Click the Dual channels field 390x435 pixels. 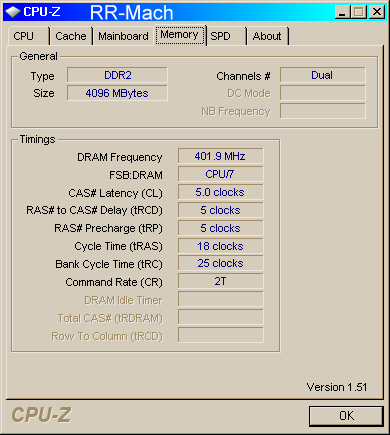[x=323, y=75]
